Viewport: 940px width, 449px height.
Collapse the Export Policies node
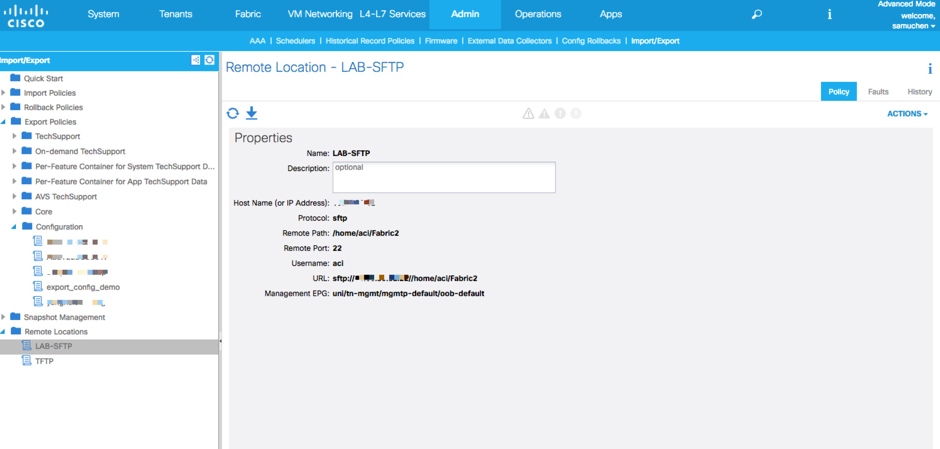click(4, 122)
